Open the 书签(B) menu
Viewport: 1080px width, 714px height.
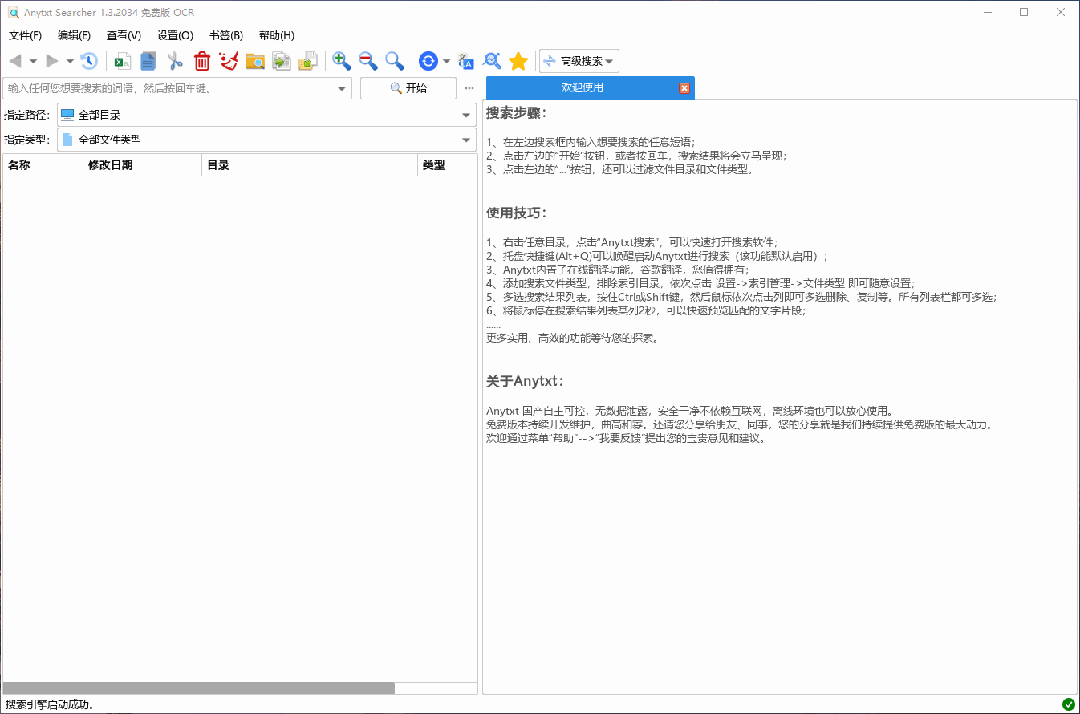[x=226, y=35]
